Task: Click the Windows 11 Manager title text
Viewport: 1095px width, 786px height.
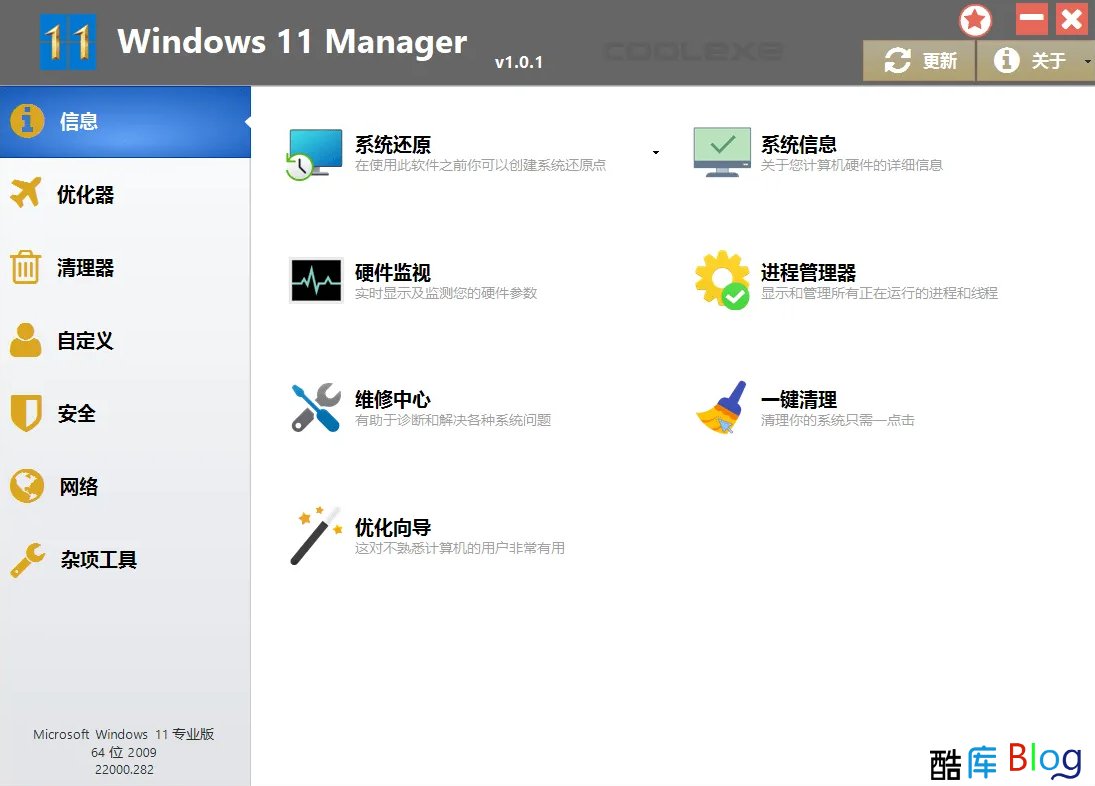Action: coord(292,42)
